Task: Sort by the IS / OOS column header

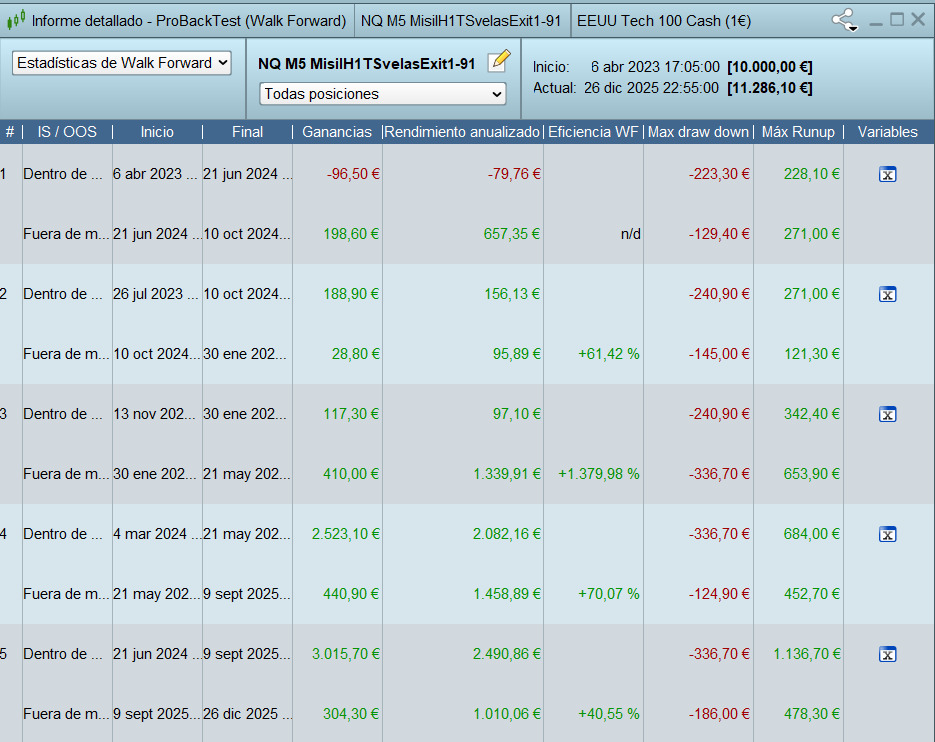Action: [67, 132]
